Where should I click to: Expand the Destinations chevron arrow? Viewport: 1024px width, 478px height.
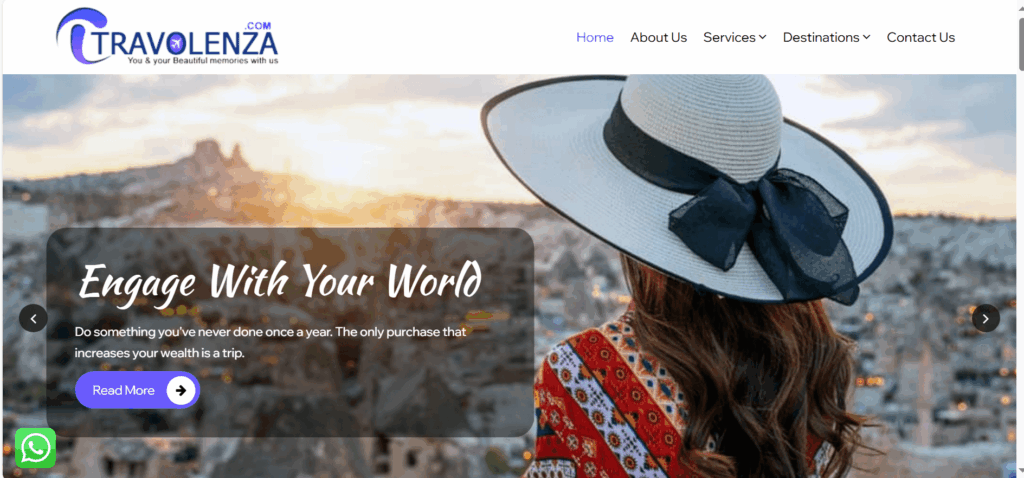pyautogui.click(x=867, y=37)
